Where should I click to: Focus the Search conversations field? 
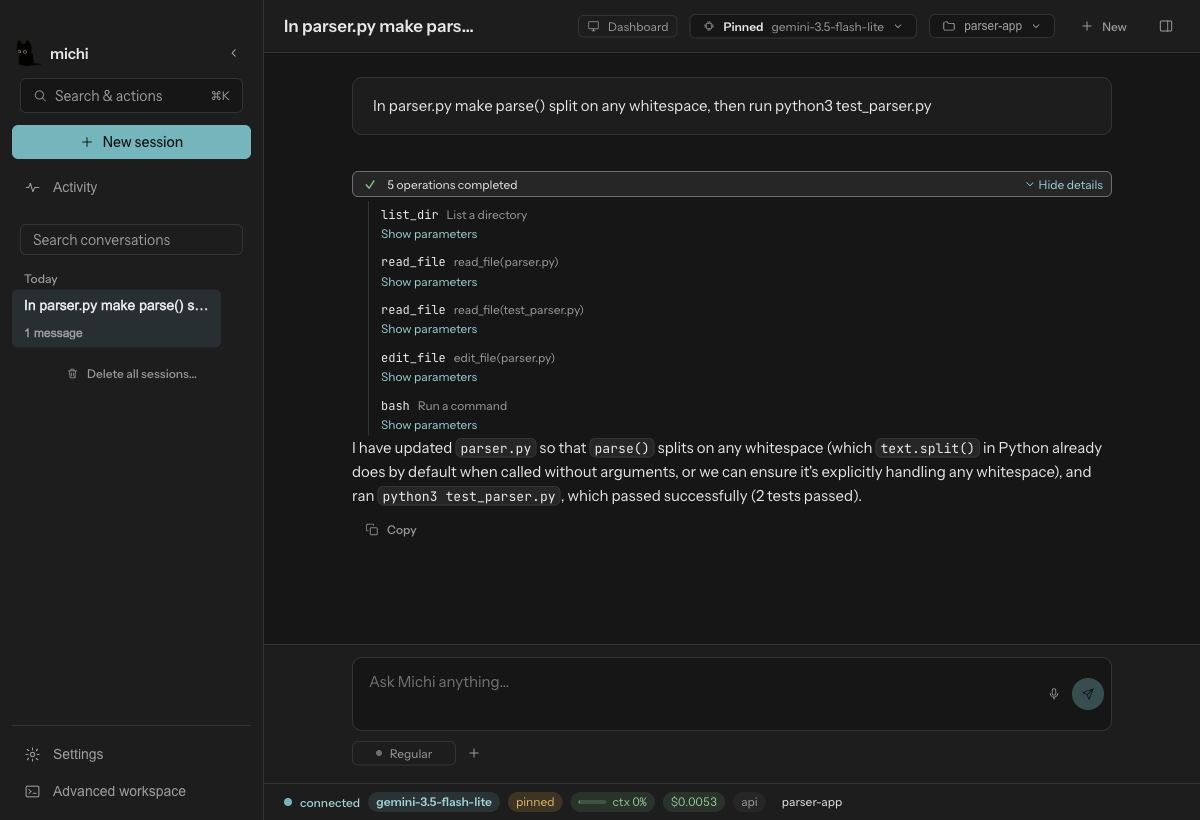tap(131, 240)
